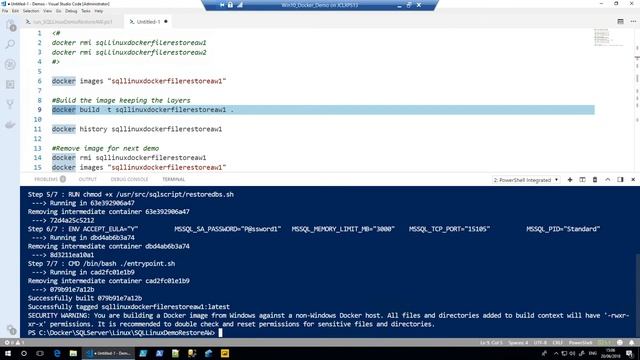Click the pin icon on remote session bar
Viewport: 640px width, 360px height.
(x=222, y=5)
